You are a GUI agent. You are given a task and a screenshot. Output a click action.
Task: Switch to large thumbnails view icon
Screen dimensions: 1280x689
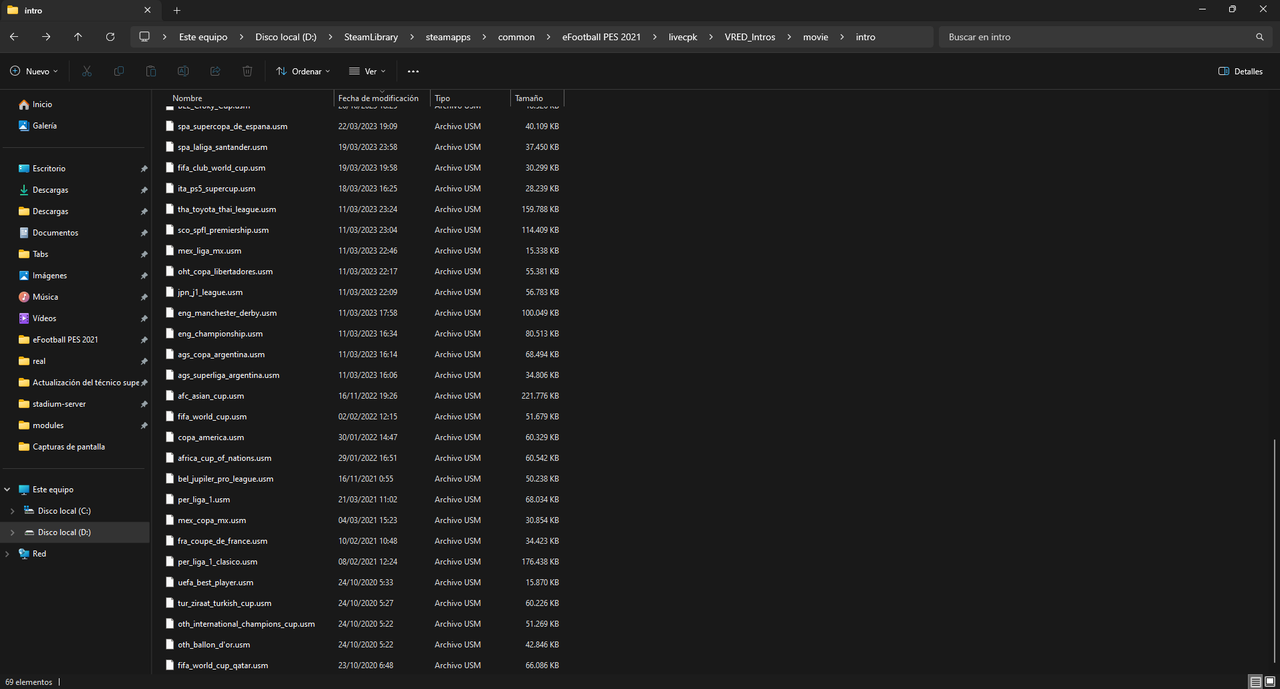coord(1270,681)
